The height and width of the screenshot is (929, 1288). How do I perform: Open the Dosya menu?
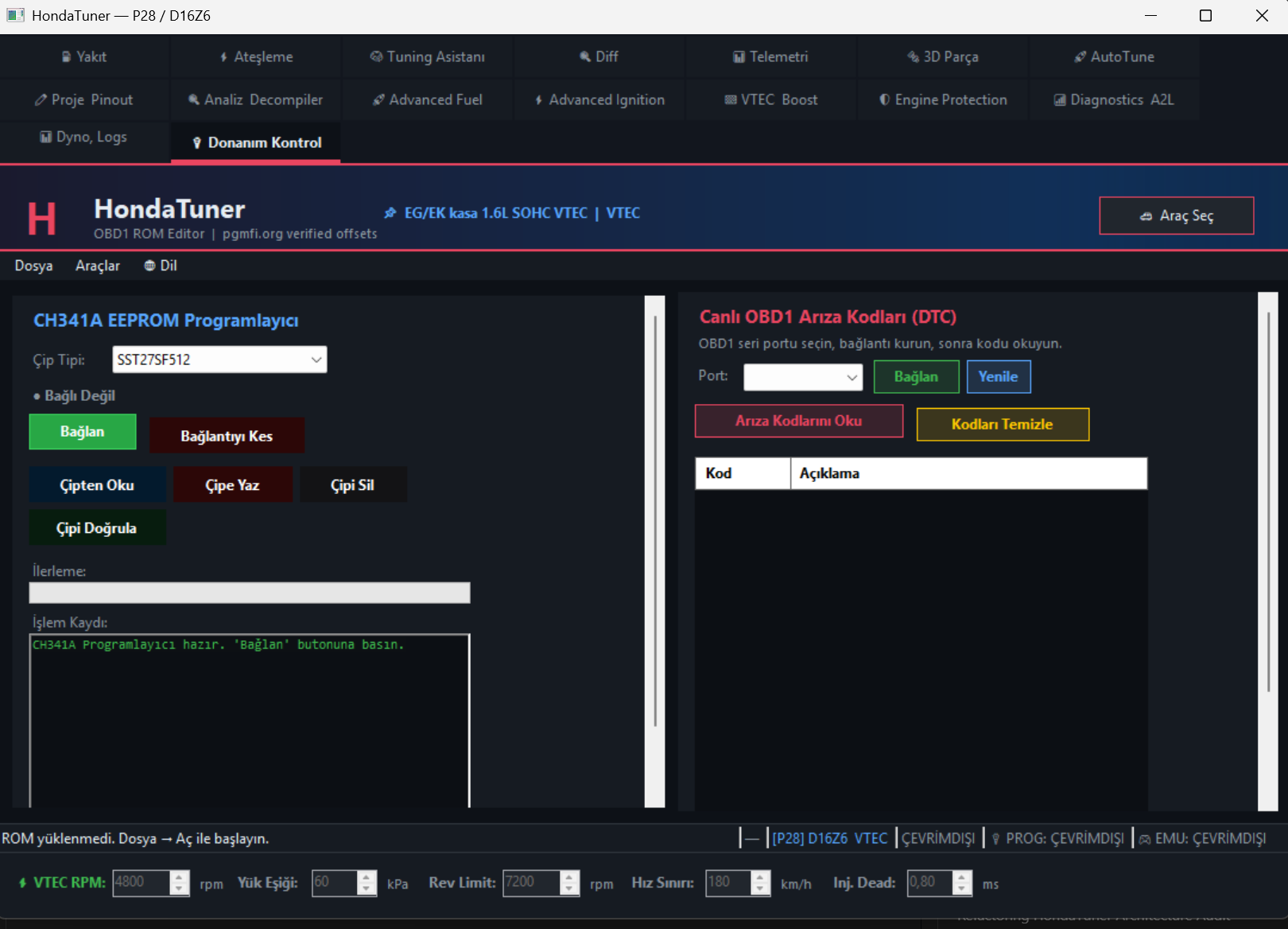click(x=33, y=266)
